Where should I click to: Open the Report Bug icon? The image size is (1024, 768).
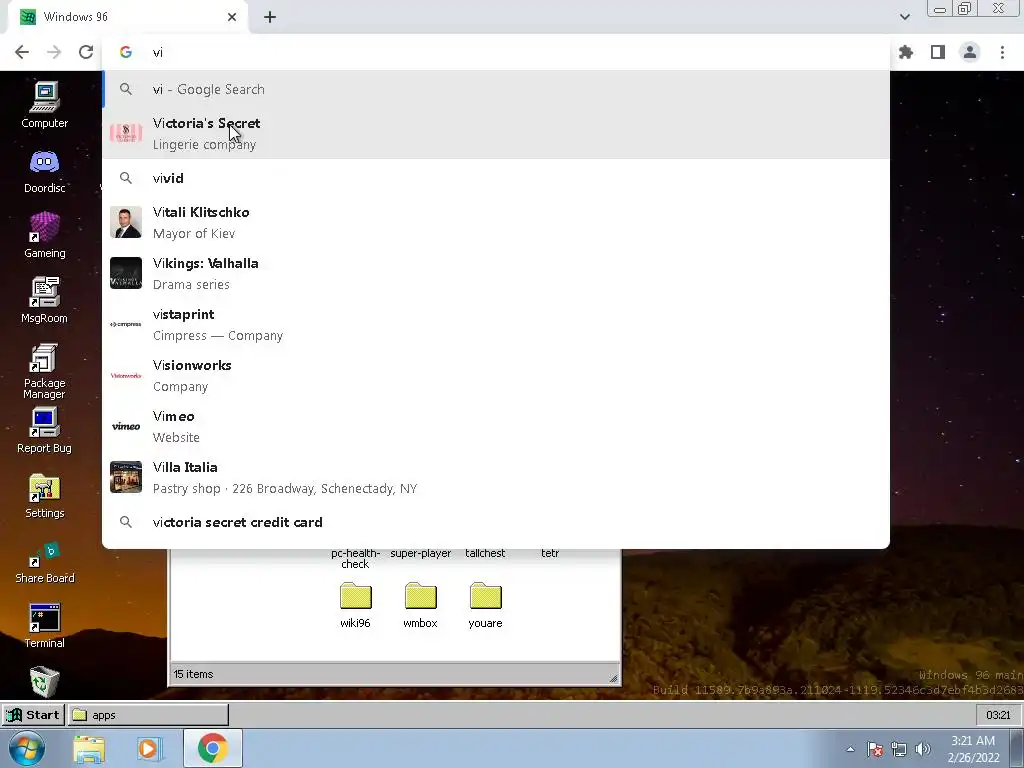tap(44, 430)
